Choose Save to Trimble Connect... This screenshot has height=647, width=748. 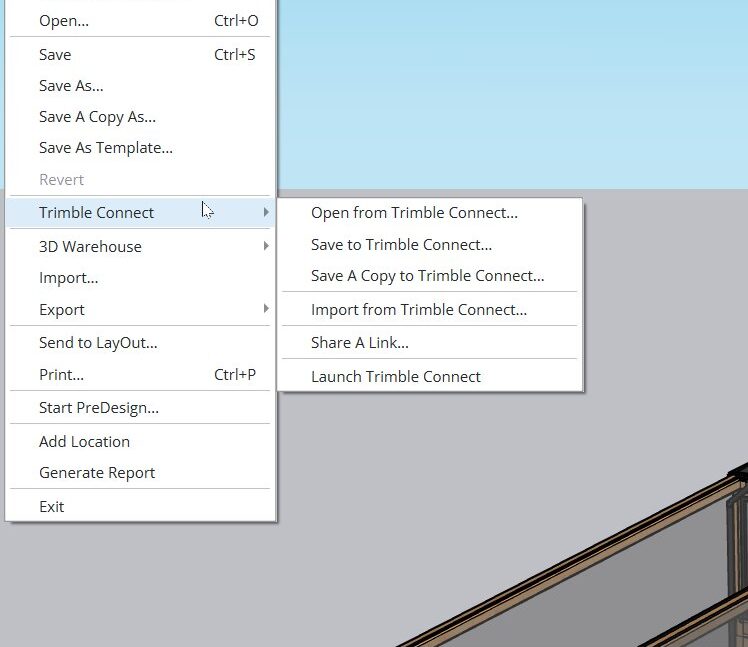coord(430,245)
